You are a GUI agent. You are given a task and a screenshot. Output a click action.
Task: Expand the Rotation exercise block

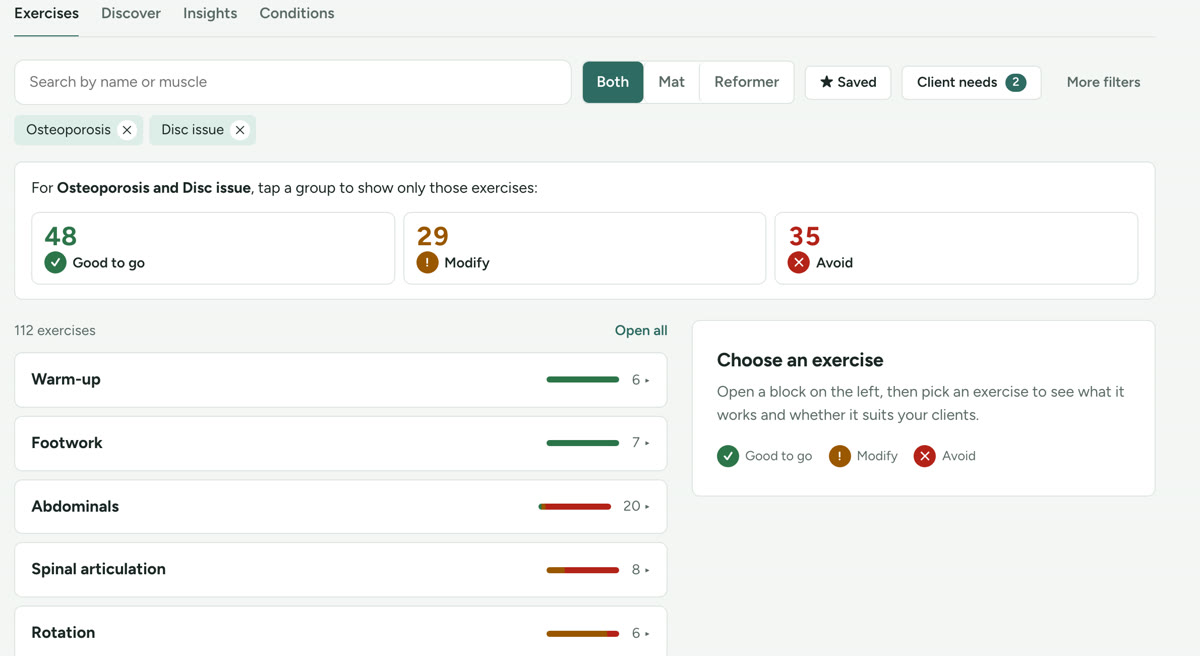(340, 632)
